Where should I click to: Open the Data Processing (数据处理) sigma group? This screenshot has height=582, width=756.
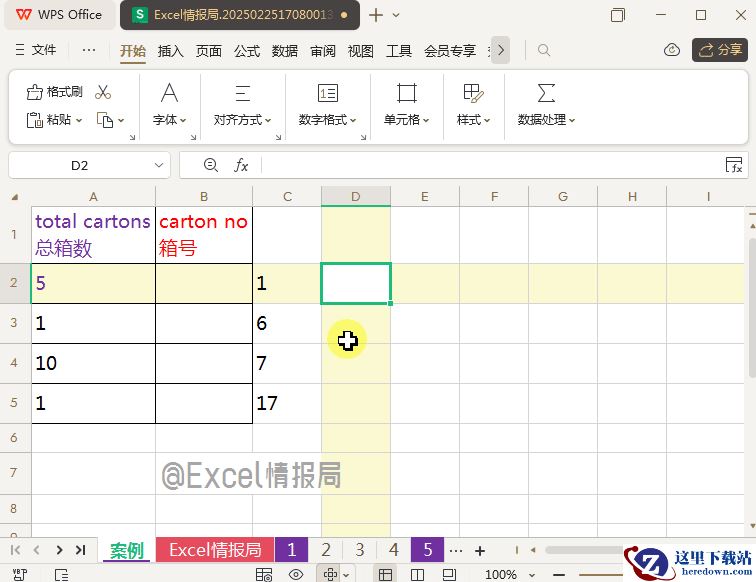546,105
